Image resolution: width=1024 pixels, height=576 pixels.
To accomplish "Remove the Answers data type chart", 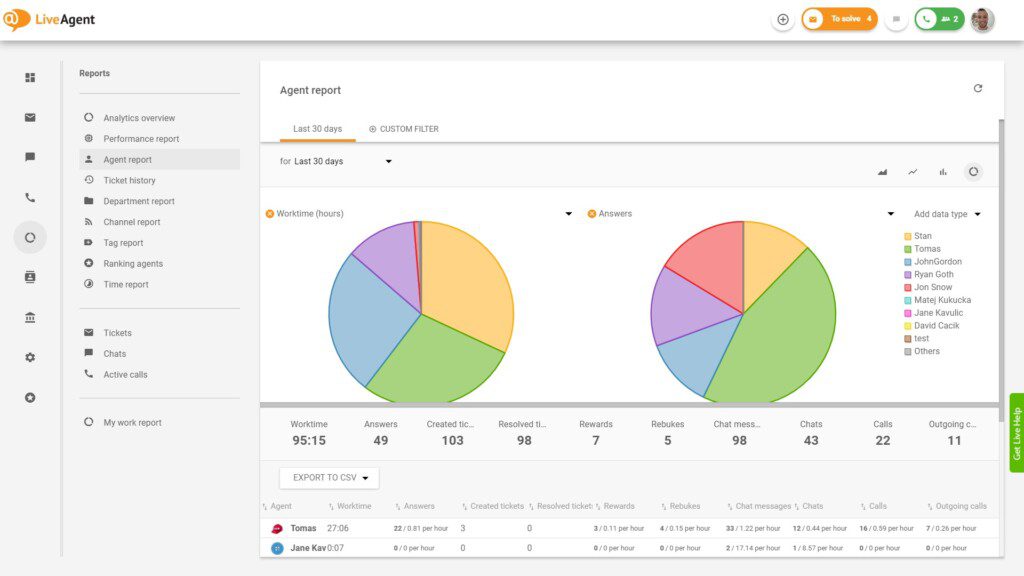I will point(592,214).
